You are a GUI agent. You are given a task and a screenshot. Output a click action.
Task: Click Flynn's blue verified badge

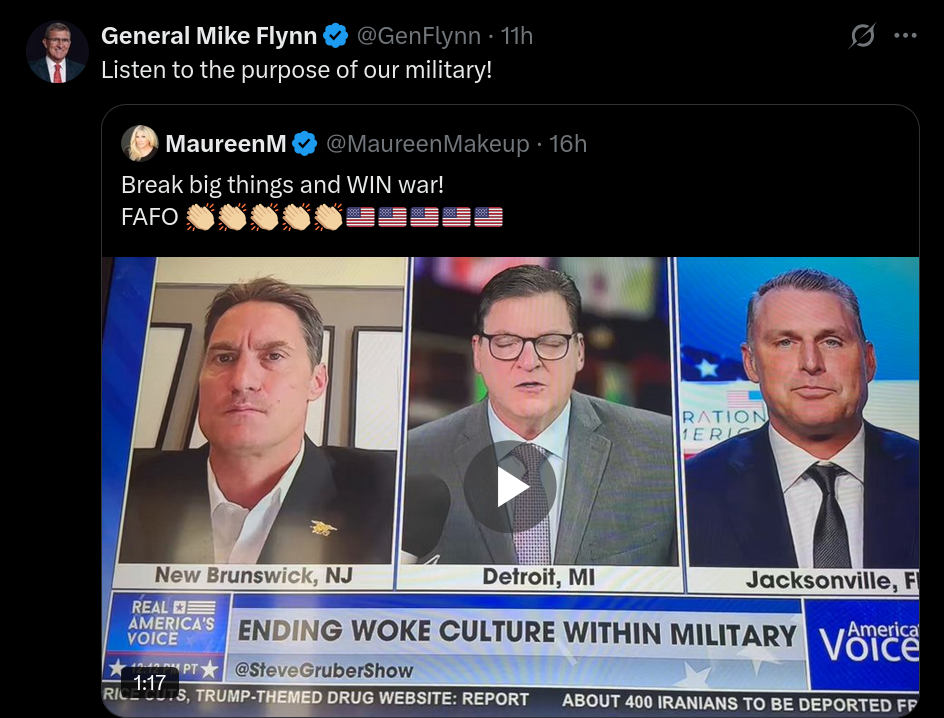336,37
